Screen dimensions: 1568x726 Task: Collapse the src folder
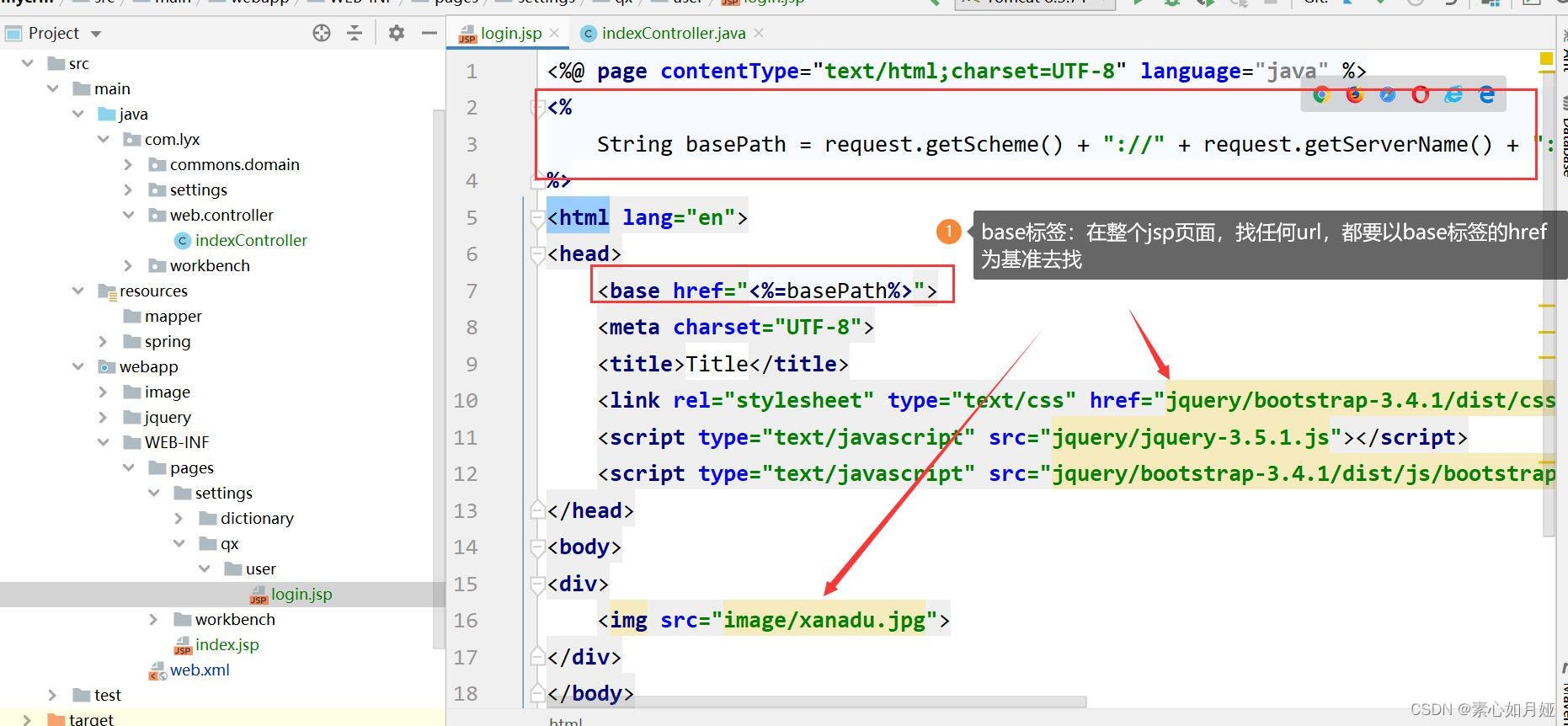point(28,63)
